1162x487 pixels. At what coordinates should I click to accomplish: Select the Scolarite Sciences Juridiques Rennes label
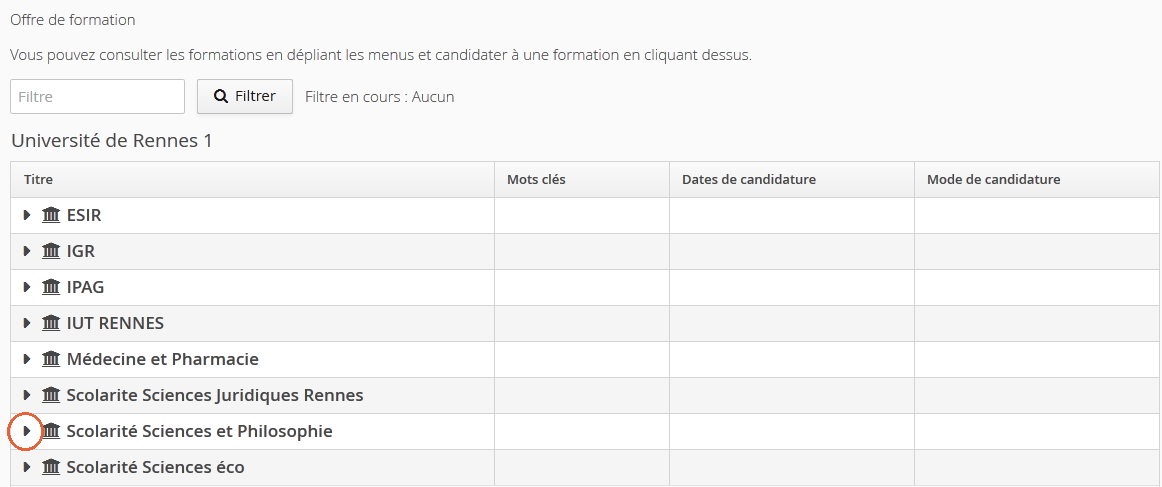pos(215,395)
